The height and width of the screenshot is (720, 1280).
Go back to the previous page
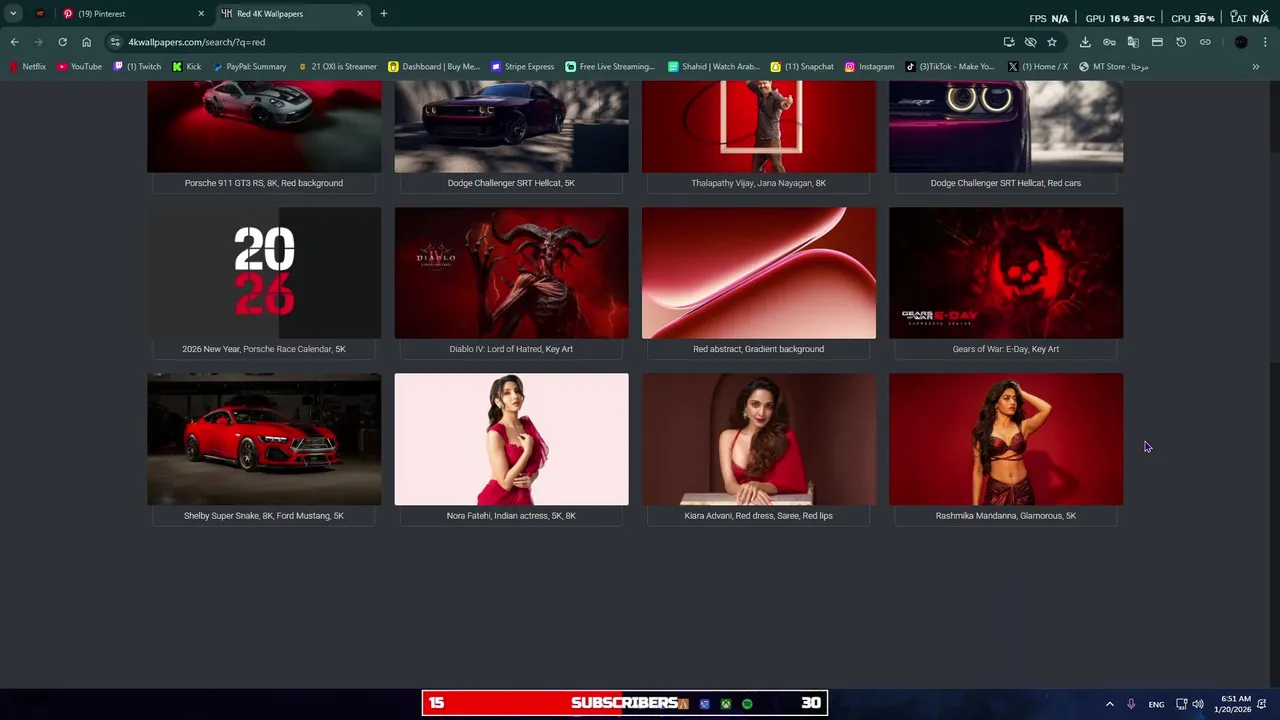pos(14,42)
